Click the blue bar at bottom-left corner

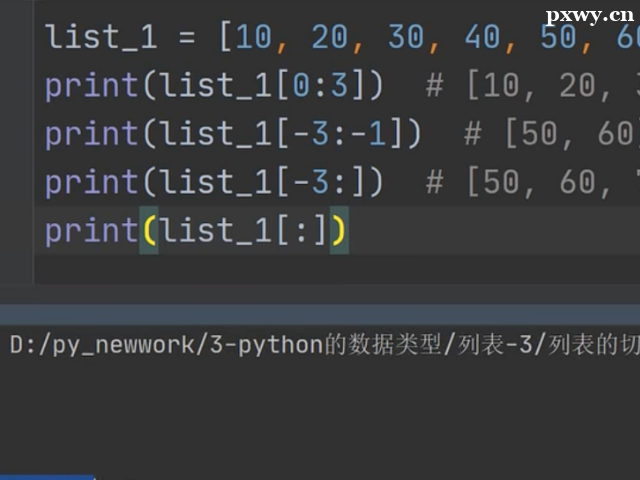click(47, 477)
